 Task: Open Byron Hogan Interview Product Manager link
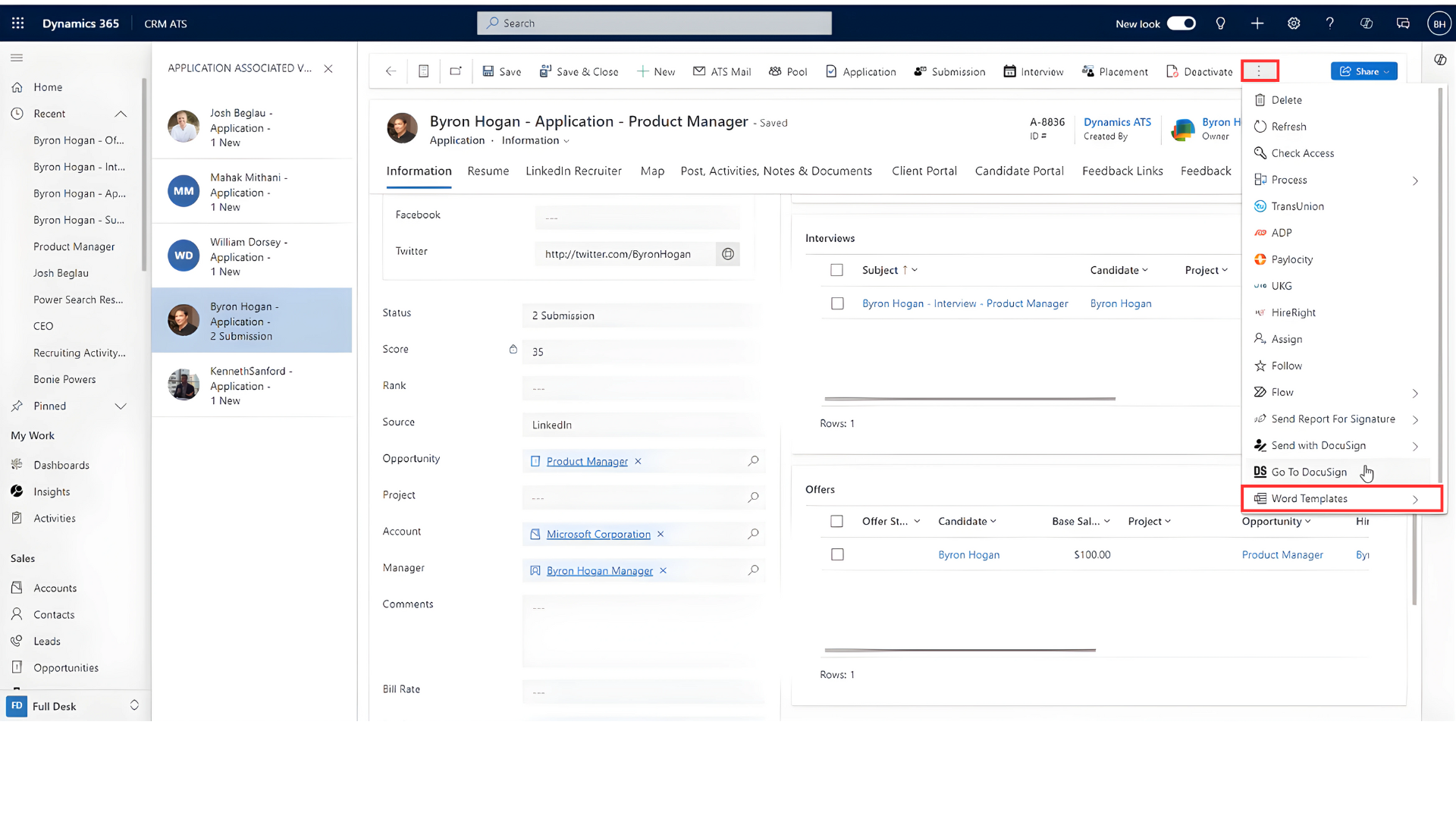coord(965,303)
